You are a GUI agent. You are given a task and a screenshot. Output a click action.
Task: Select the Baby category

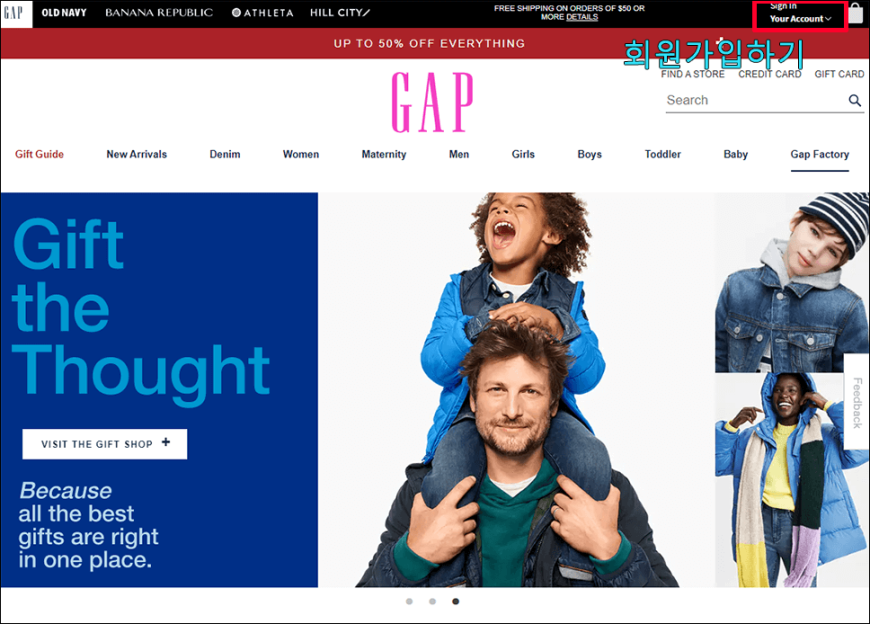click(x=736, y=154)
